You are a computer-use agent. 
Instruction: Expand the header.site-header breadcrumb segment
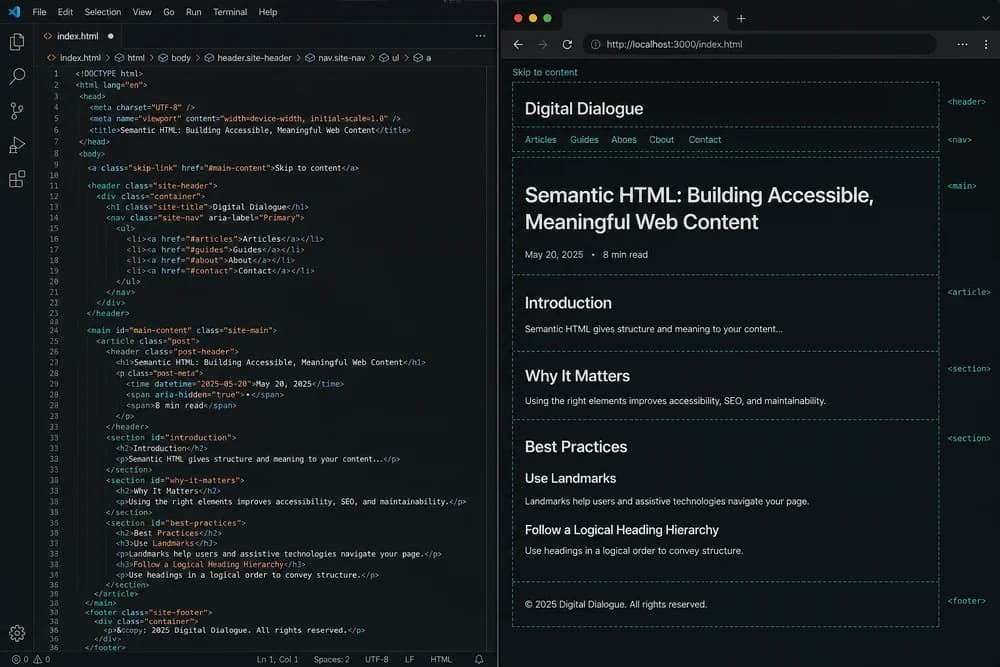pos(254,57)
